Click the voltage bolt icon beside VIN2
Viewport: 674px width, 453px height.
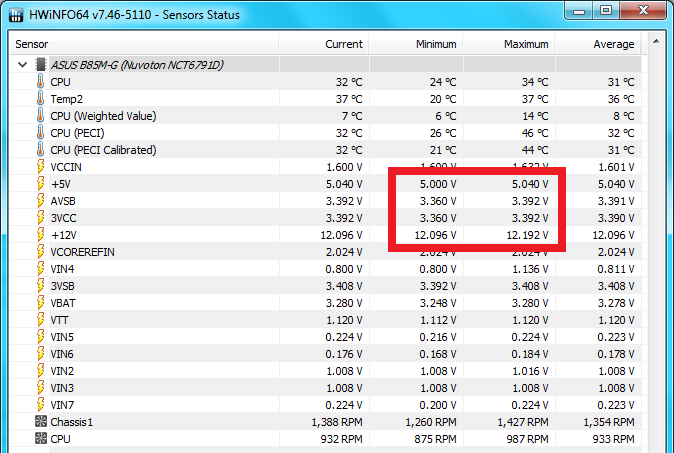(40, 371)
